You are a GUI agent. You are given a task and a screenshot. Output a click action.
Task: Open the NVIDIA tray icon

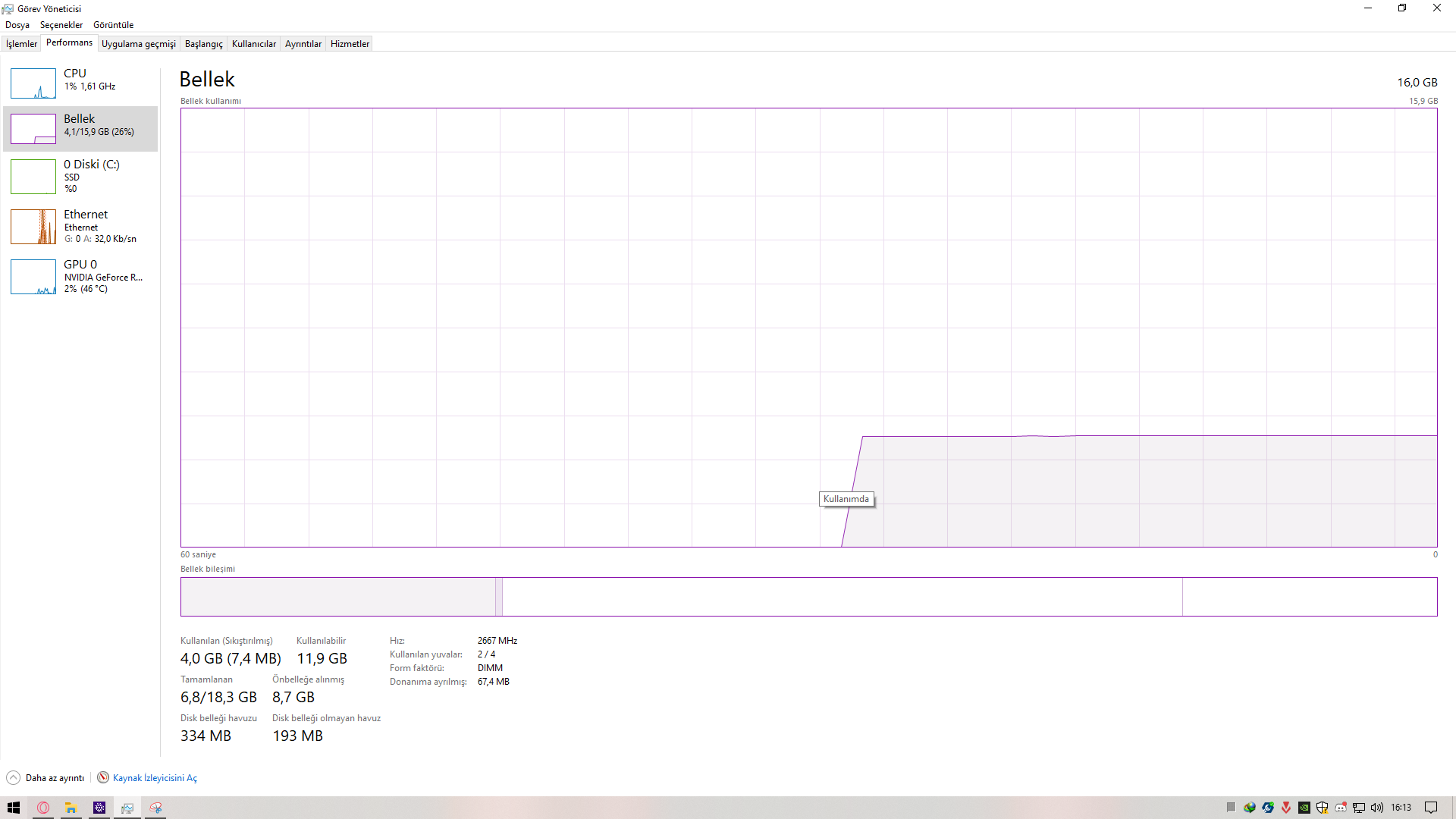[x=1304, y=808]
